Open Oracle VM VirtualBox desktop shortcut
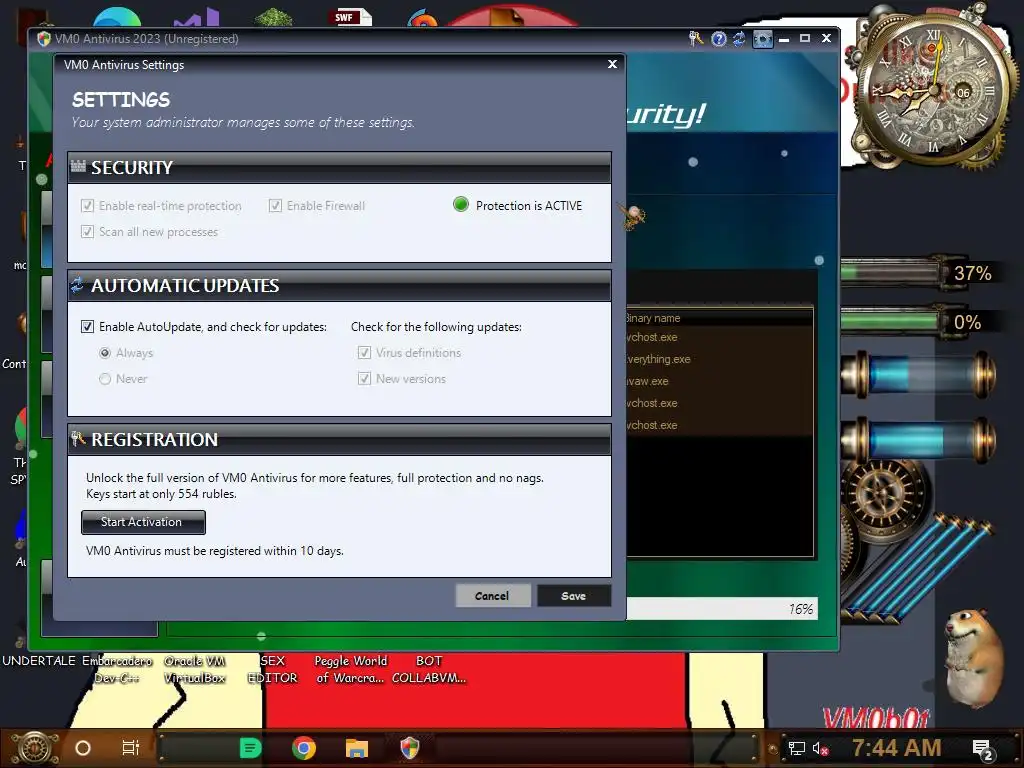 tap(195, 669)
